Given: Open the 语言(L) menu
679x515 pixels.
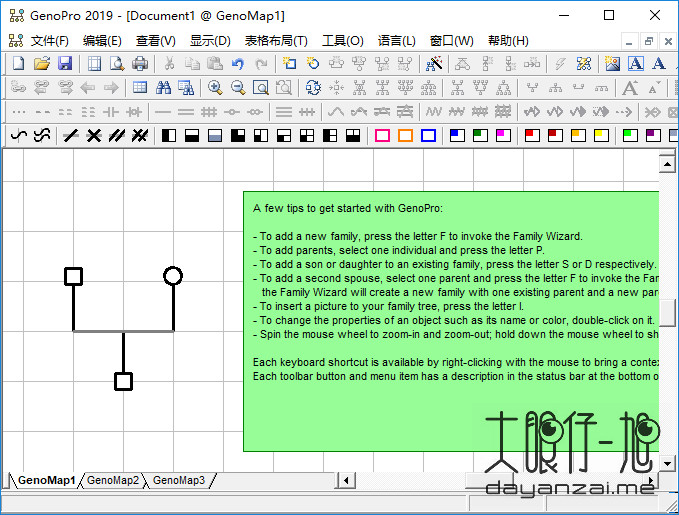Looking at the screenshot, I should (396, 41).
